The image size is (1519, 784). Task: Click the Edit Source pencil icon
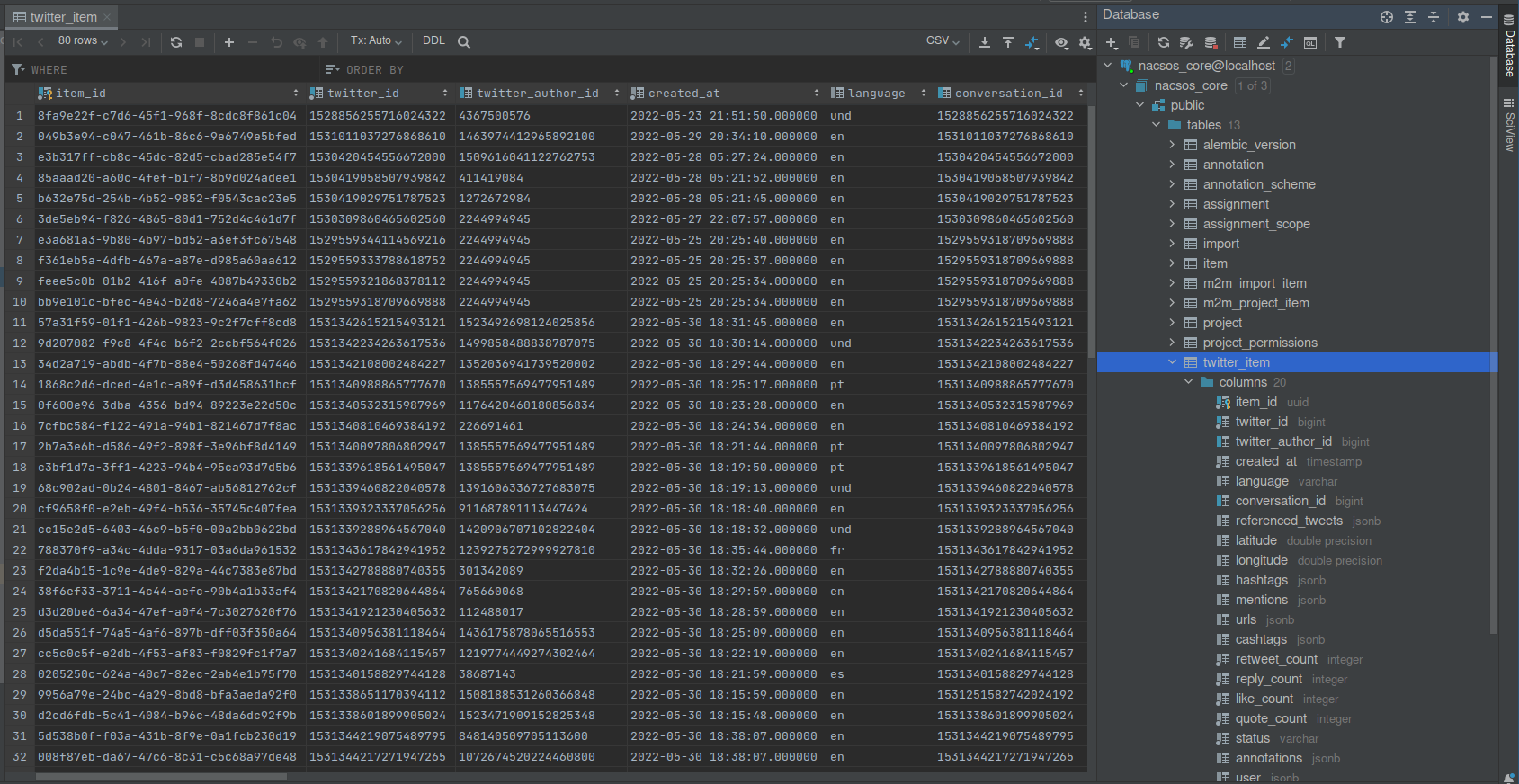click(1264, 42)
